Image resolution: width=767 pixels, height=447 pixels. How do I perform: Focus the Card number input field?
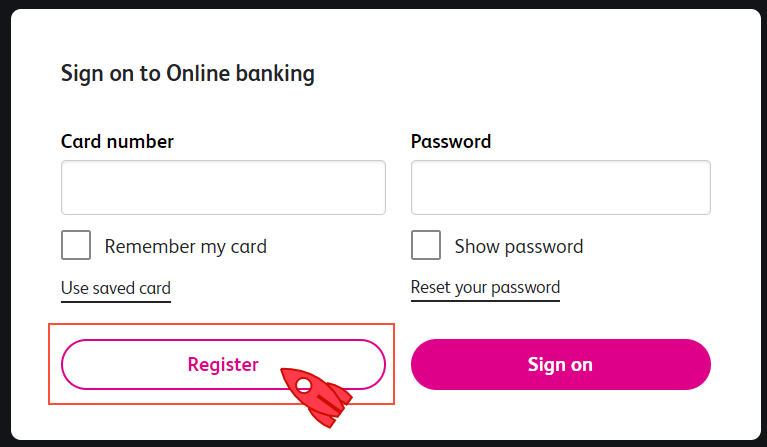[x=223, y=187]
